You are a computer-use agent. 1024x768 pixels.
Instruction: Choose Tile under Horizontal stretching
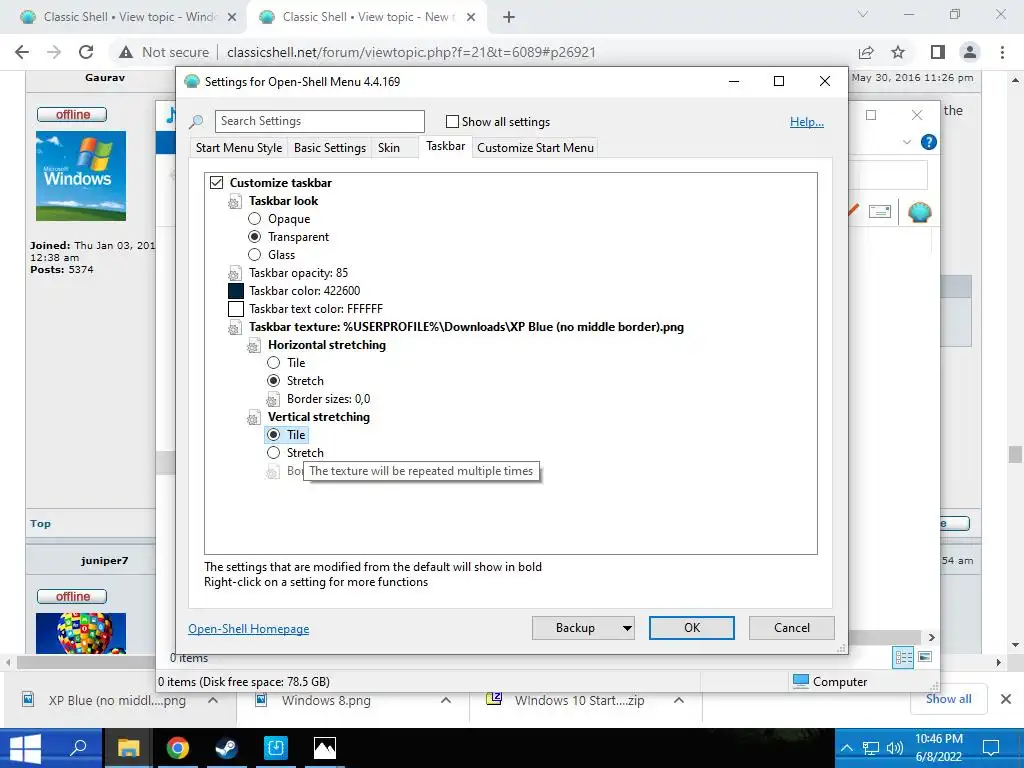tap(274, 362)
